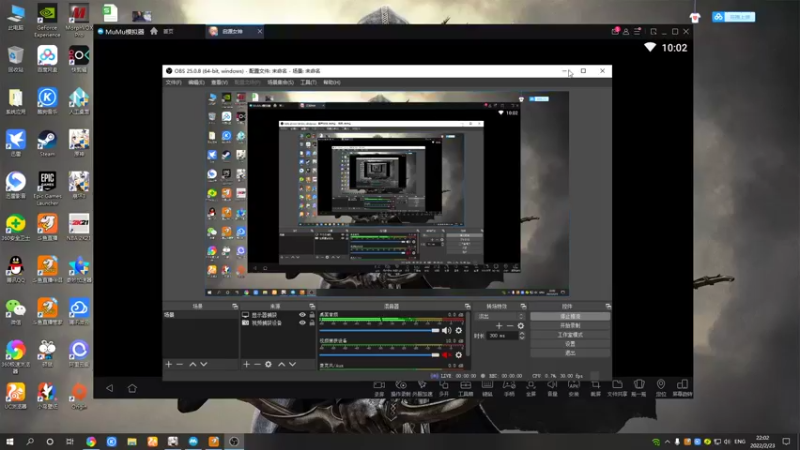Viewport: 800px width, 450px height.
Task: Open OBS 编辑(E) menu
Action: pyautogui.click(x=196, y=82)
